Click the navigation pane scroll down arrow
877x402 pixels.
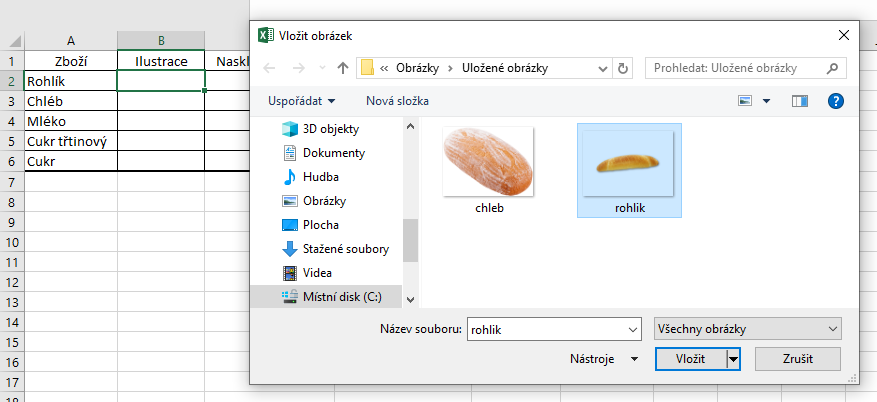click(410, 300)
